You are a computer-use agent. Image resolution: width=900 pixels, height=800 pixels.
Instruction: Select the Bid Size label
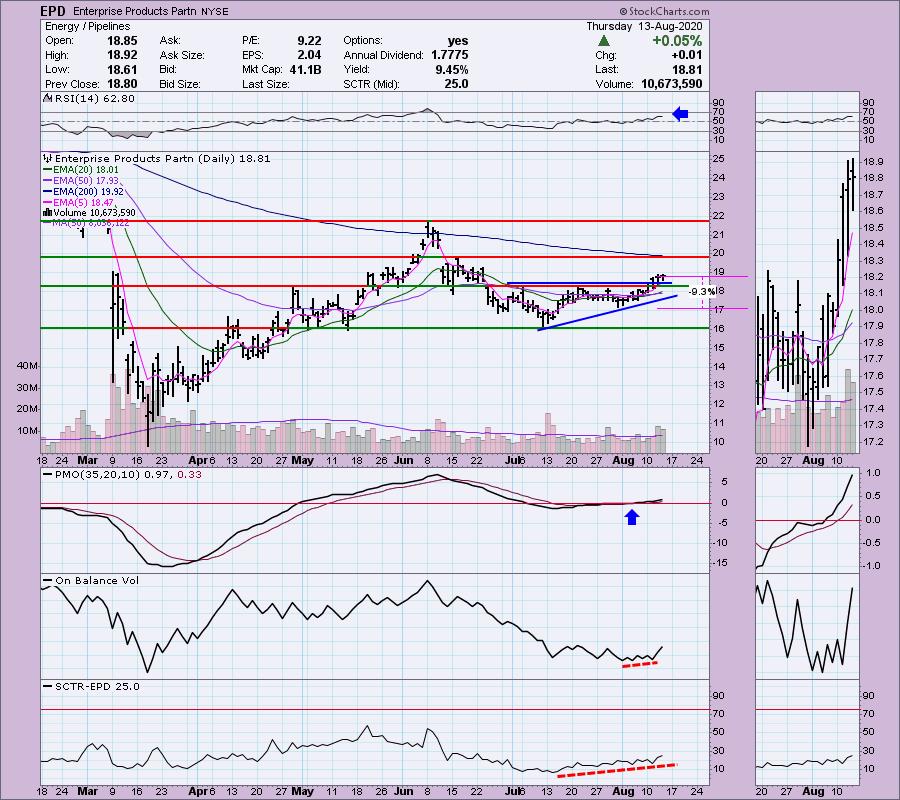pos(180,84)
